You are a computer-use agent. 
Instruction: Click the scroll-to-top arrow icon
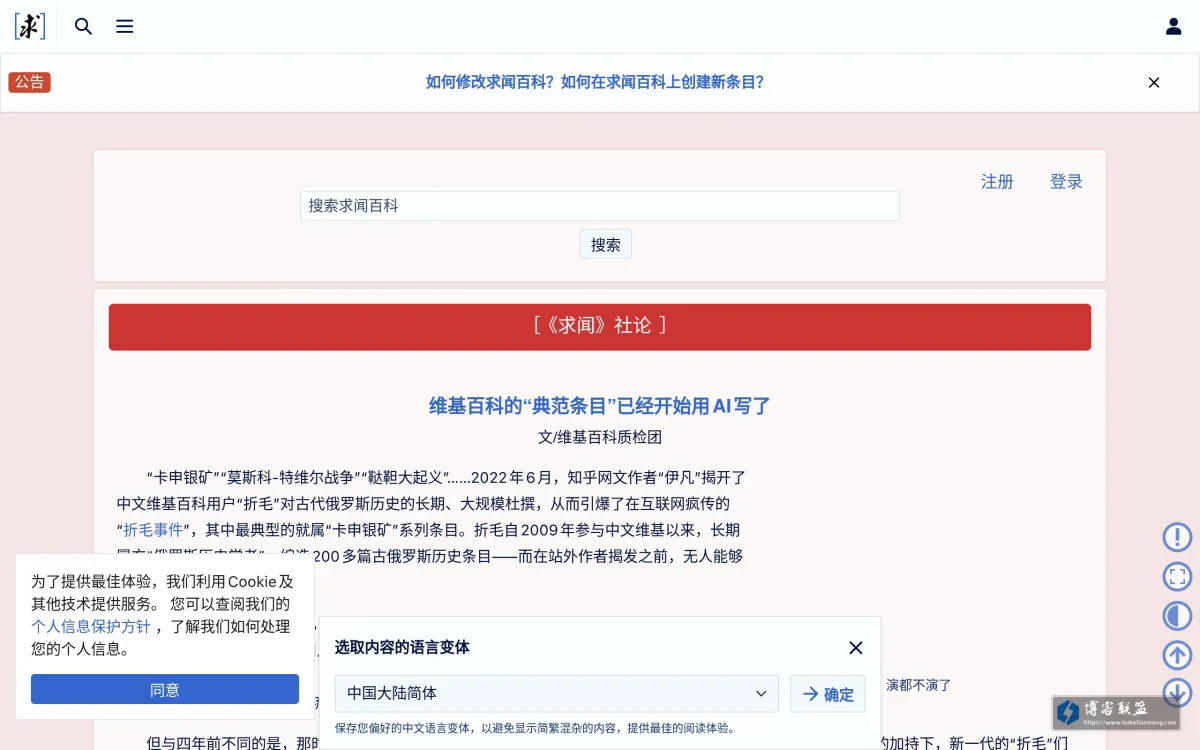coord(1177,655)
